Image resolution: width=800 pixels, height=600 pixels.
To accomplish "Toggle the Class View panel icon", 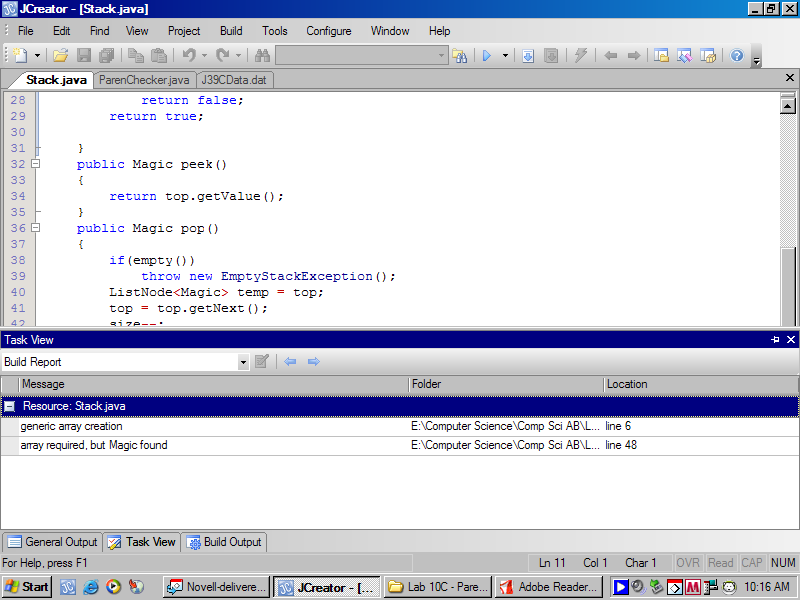I will [x=685, y=55].
